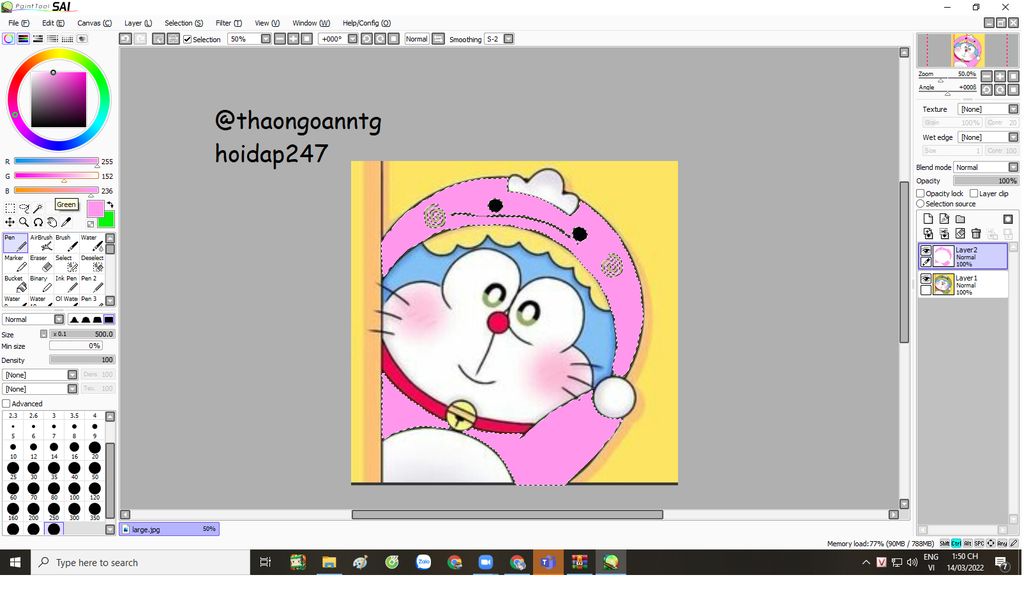Screen dimensions: 1024x598
Task: Create a new normal layer
Action: pyautogui.click(x=928, y=219)
